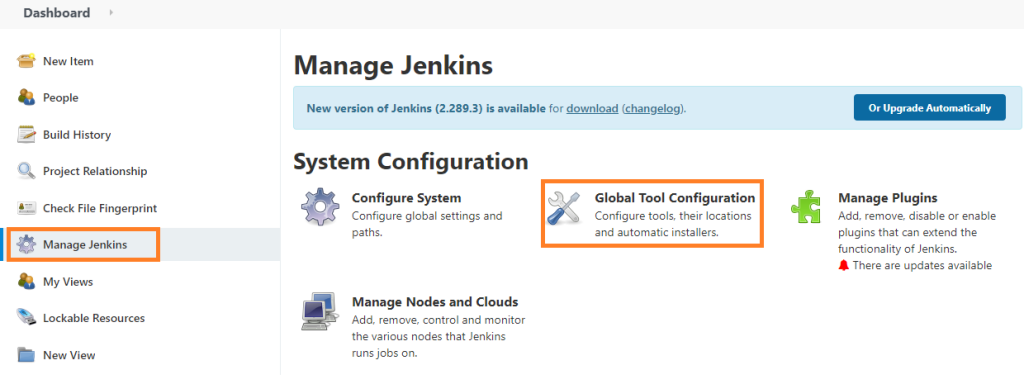
Task: Click the Configure System gear icon
Action: 320,208
